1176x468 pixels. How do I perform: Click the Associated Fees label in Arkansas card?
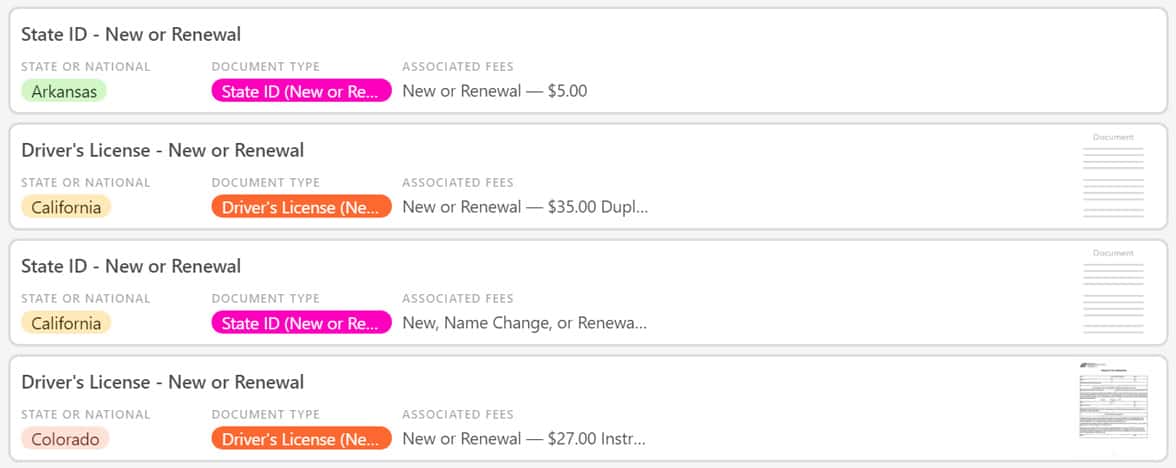(458, 67)
